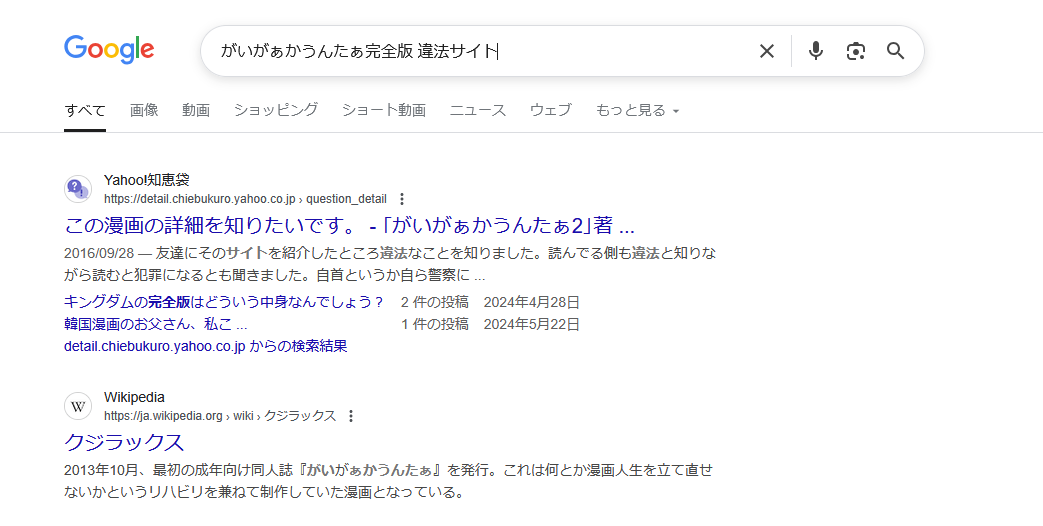Click the Google logo
The image size is (1043, 526).
[x=109, y=50]
